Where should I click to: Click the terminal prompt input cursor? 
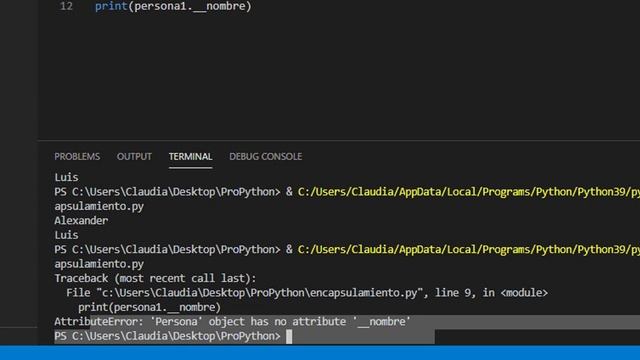pos(289,337)
